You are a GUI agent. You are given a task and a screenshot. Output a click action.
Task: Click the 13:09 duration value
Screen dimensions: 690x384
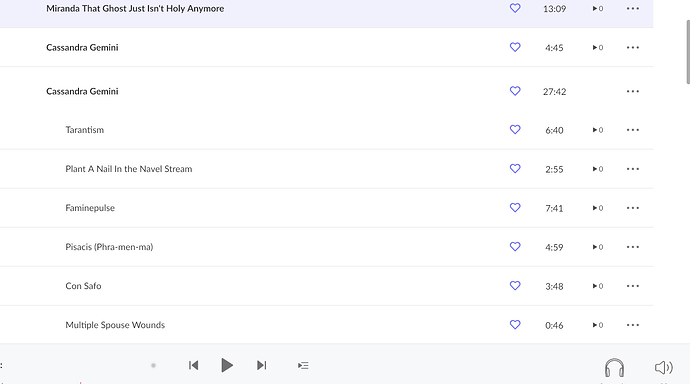554,9
